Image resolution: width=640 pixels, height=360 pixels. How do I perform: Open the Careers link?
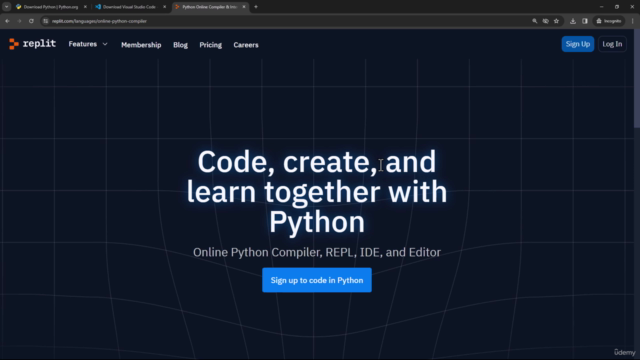point(246,45)
